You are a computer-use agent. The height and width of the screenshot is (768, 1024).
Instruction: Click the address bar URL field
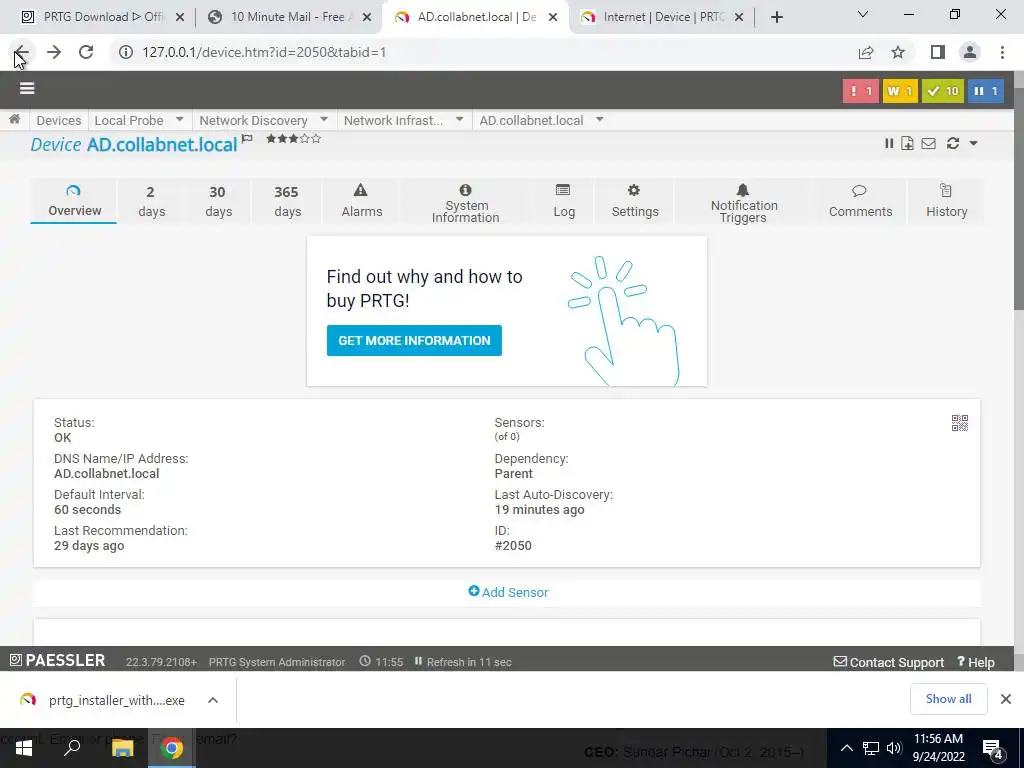click(x=481, y=52)
